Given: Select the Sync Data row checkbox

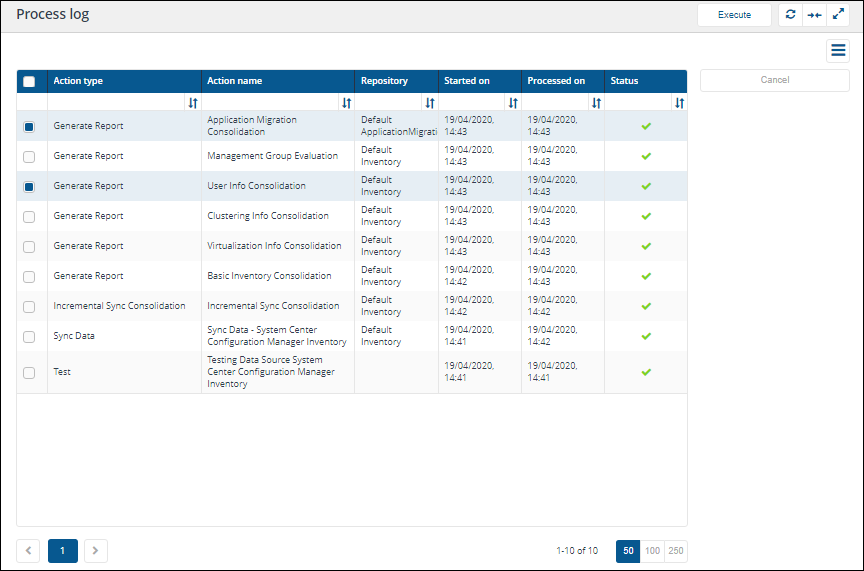Looking at the screenshot, I should [x=29, y=336].
